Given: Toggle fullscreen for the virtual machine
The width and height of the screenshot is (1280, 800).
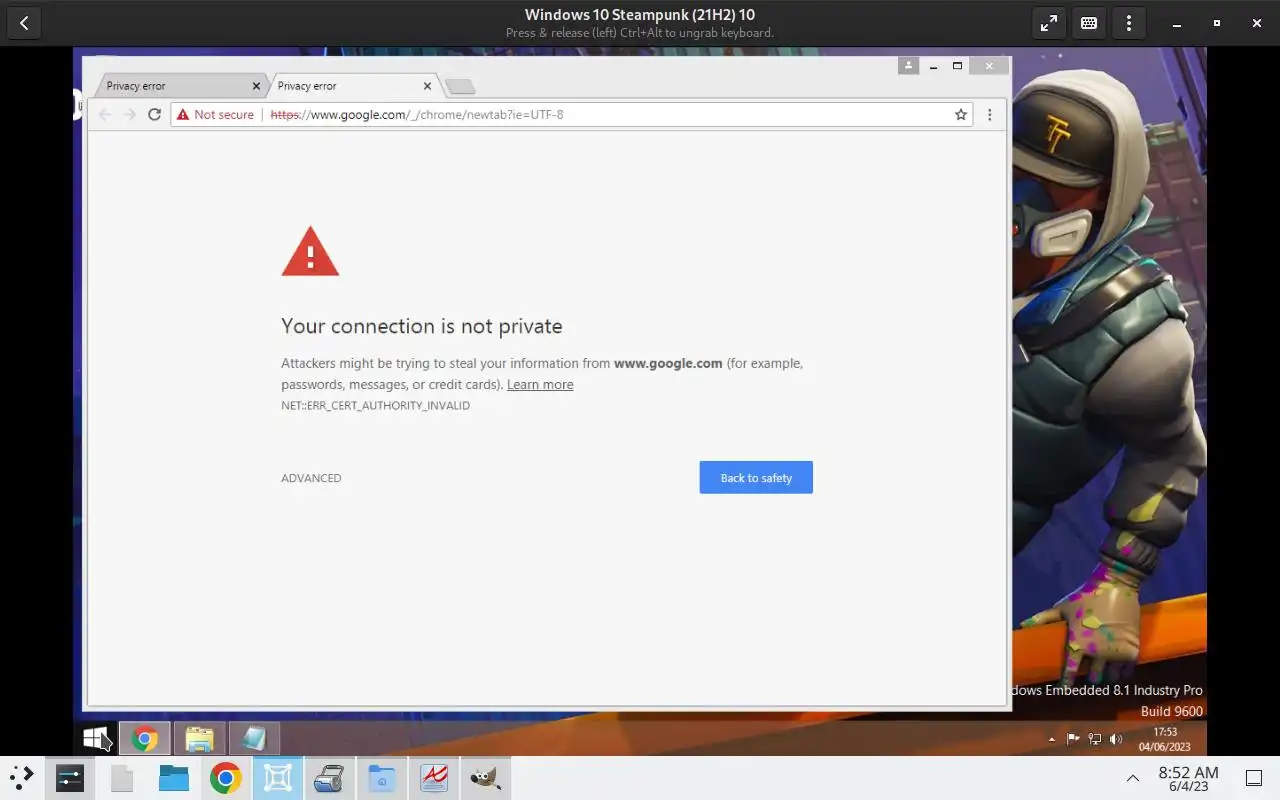Looking at the screenshot, I should pyautogui.click(x=1049, y=23).
